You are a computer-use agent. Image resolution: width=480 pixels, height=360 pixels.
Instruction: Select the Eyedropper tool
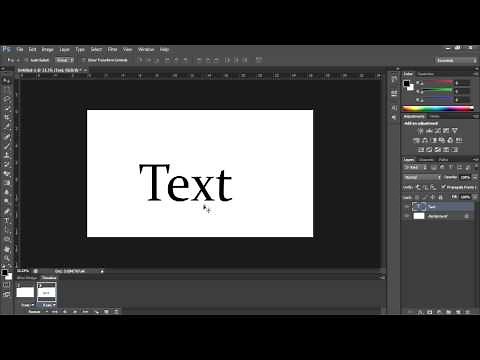tap(6, 127)
